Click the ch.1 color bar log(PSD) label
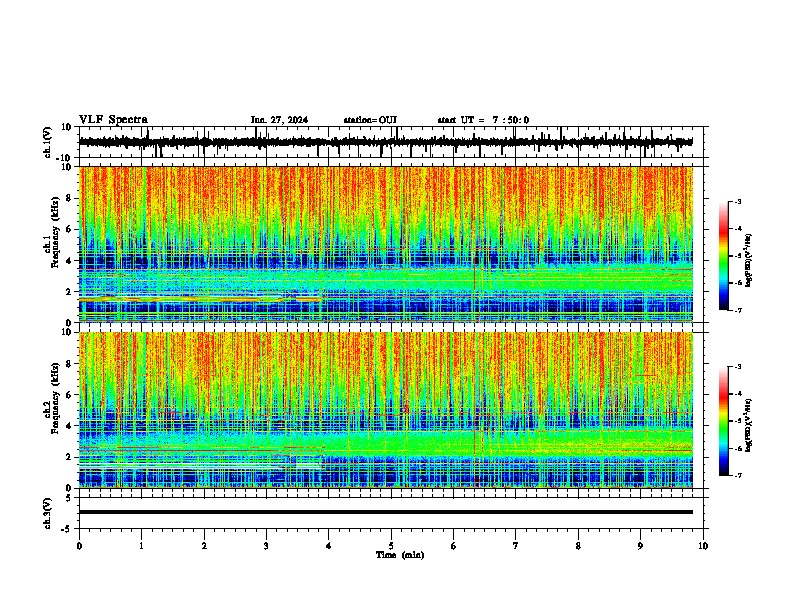 [x=749, y=261]
